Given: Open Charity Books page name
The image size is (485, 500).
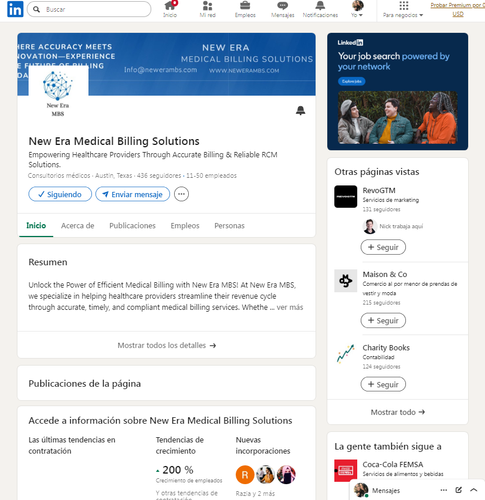Looking at the screenshot, I should 386,348.
